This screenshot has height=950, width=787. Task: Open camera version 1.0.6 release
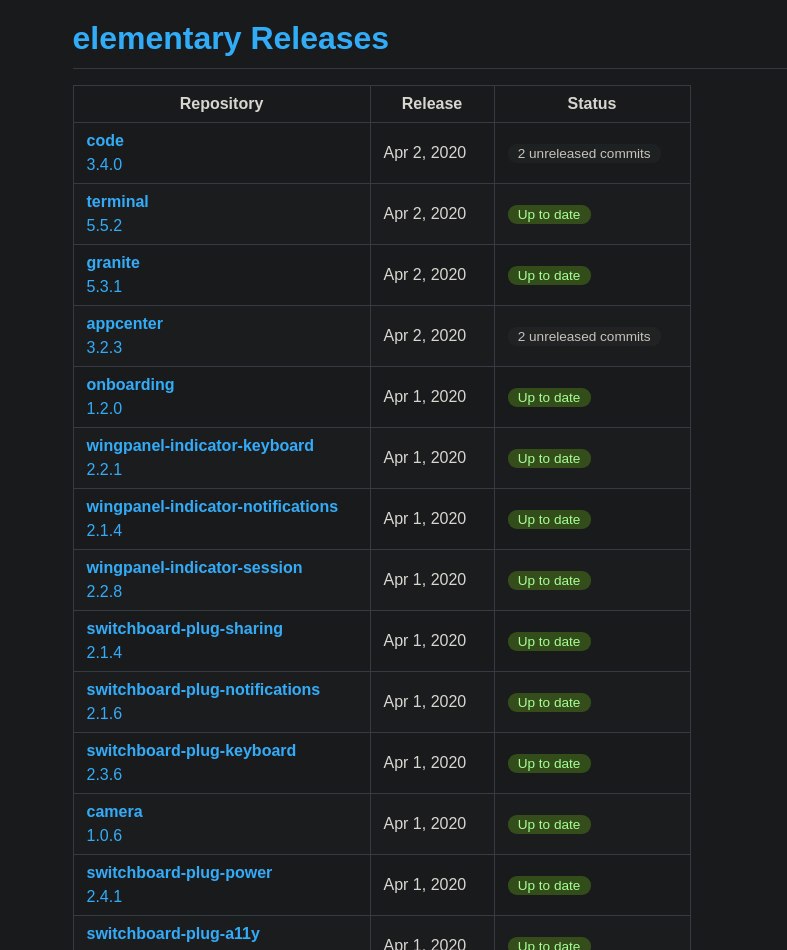point(104,835)
